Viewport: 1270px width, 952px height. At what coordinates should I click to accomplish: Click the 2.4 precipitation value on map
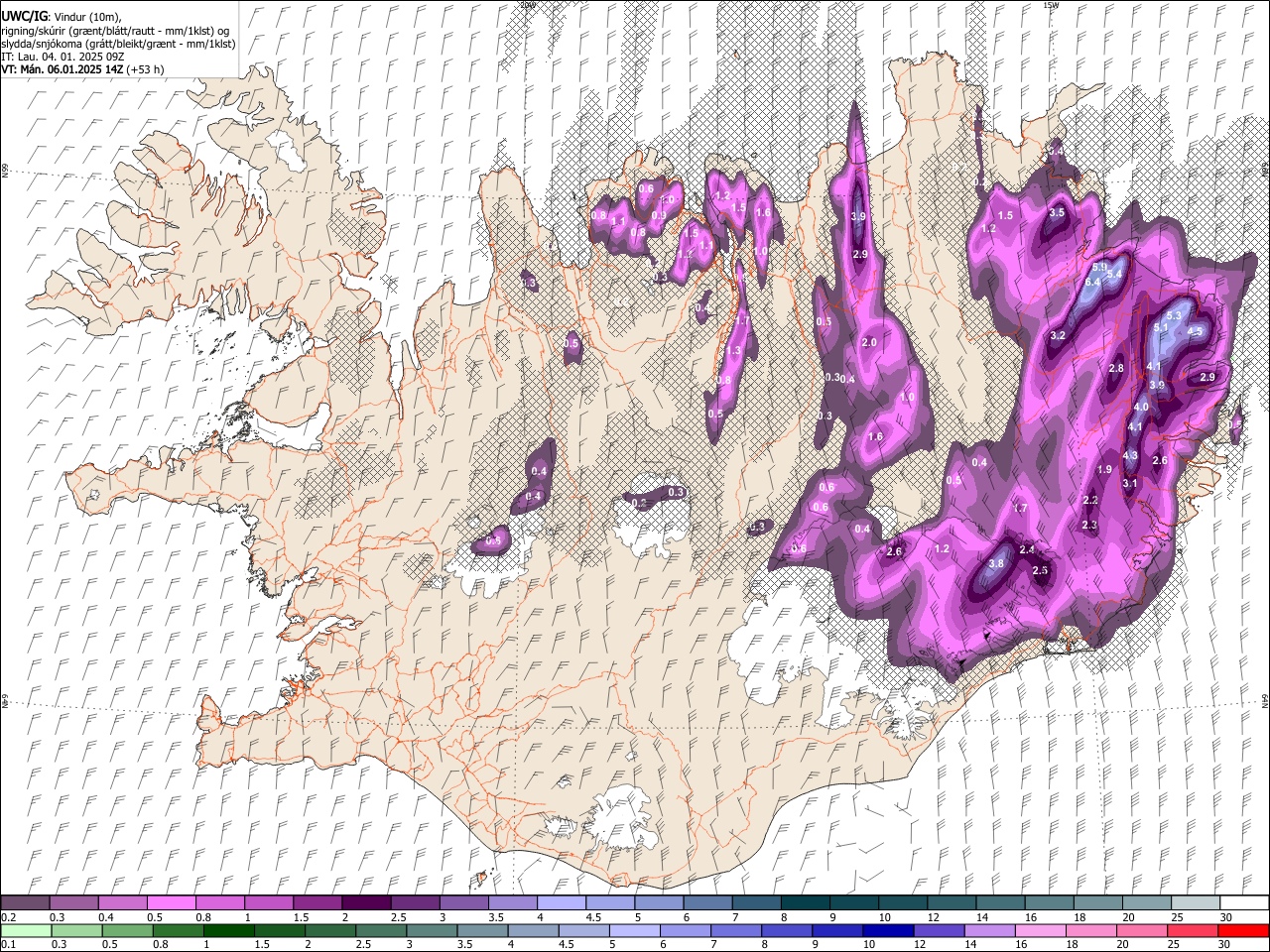click(1027, 549)
